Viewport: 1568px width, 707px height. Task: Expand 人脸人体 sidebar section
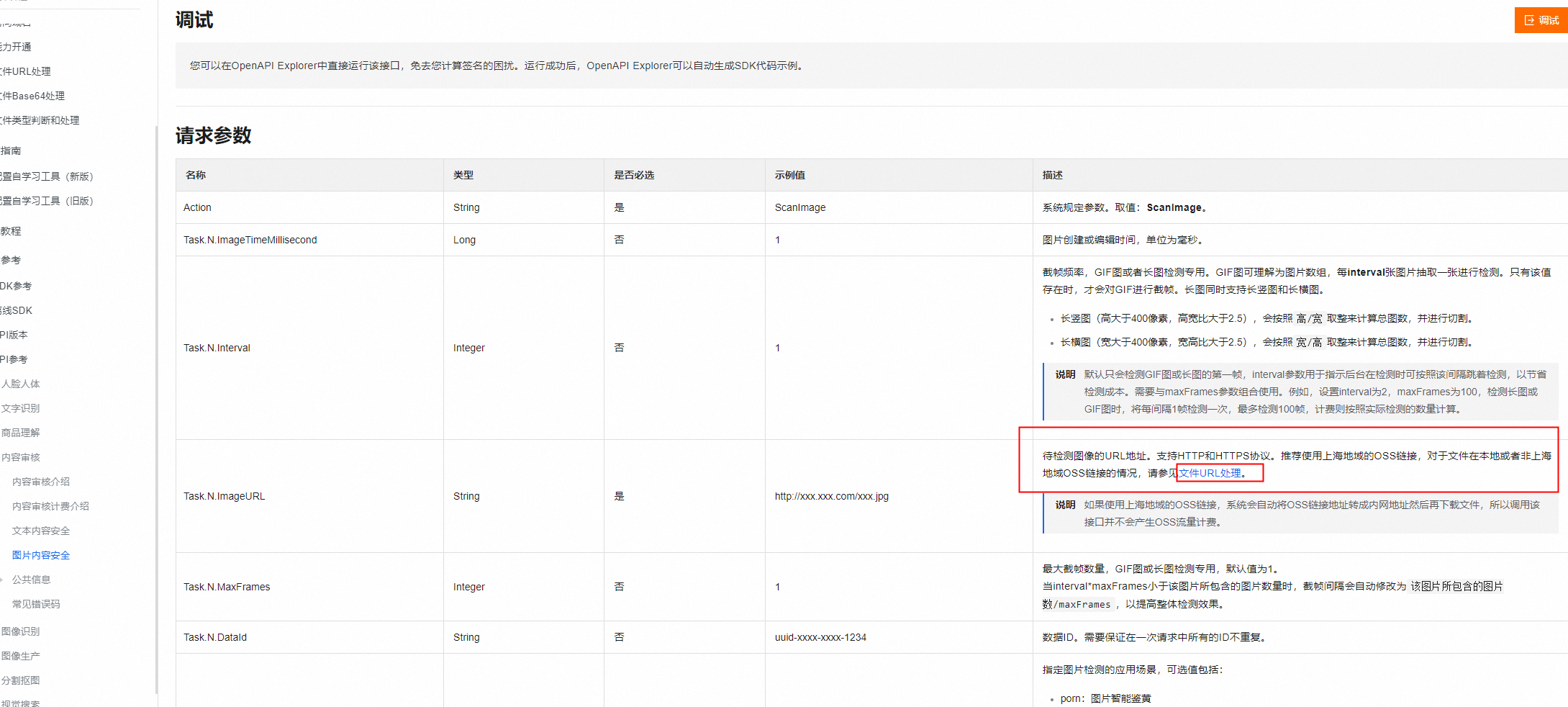coord(20,384)
